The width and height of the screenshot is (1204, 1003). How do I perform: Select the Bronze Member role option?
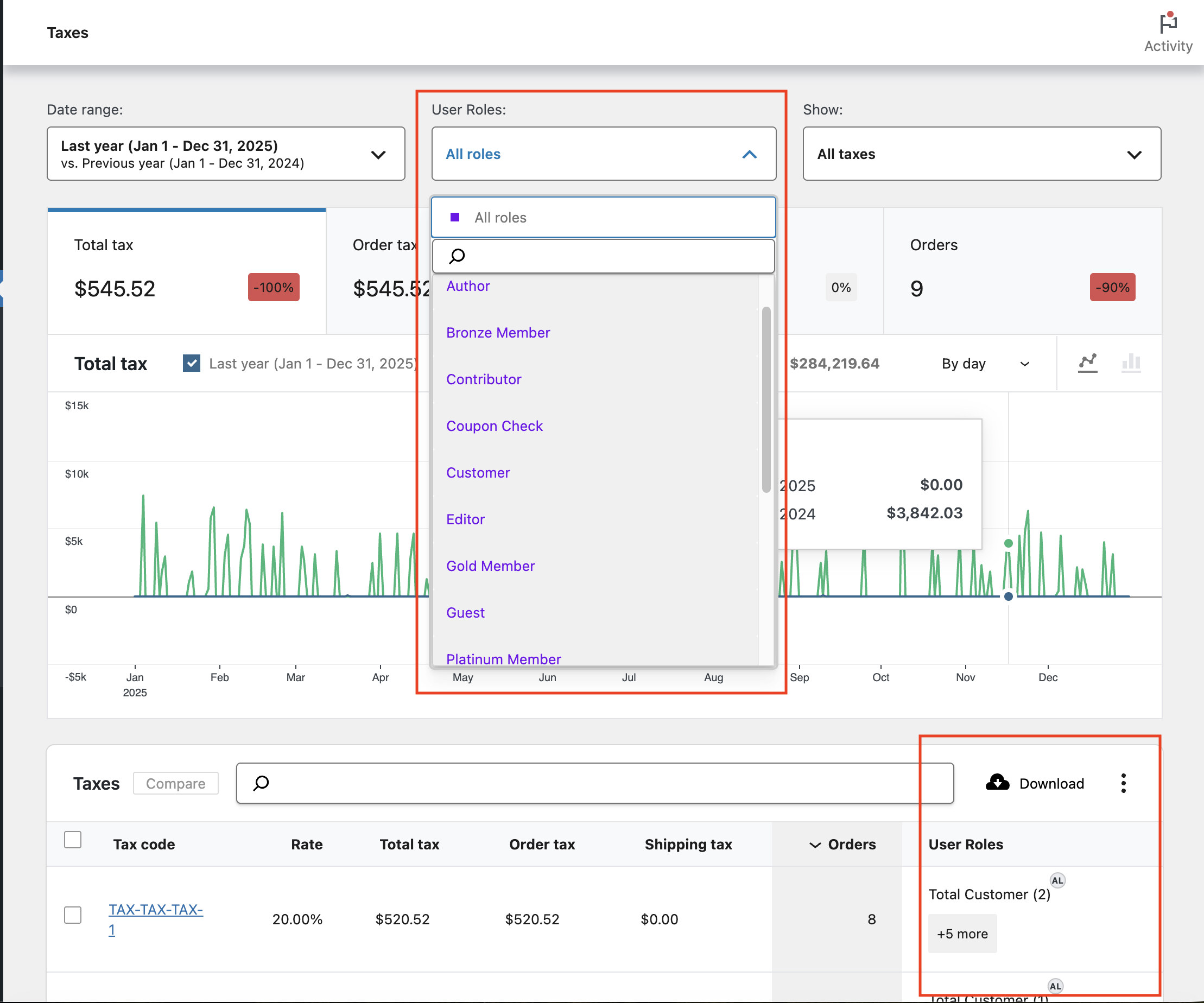(x=498, y=332)
